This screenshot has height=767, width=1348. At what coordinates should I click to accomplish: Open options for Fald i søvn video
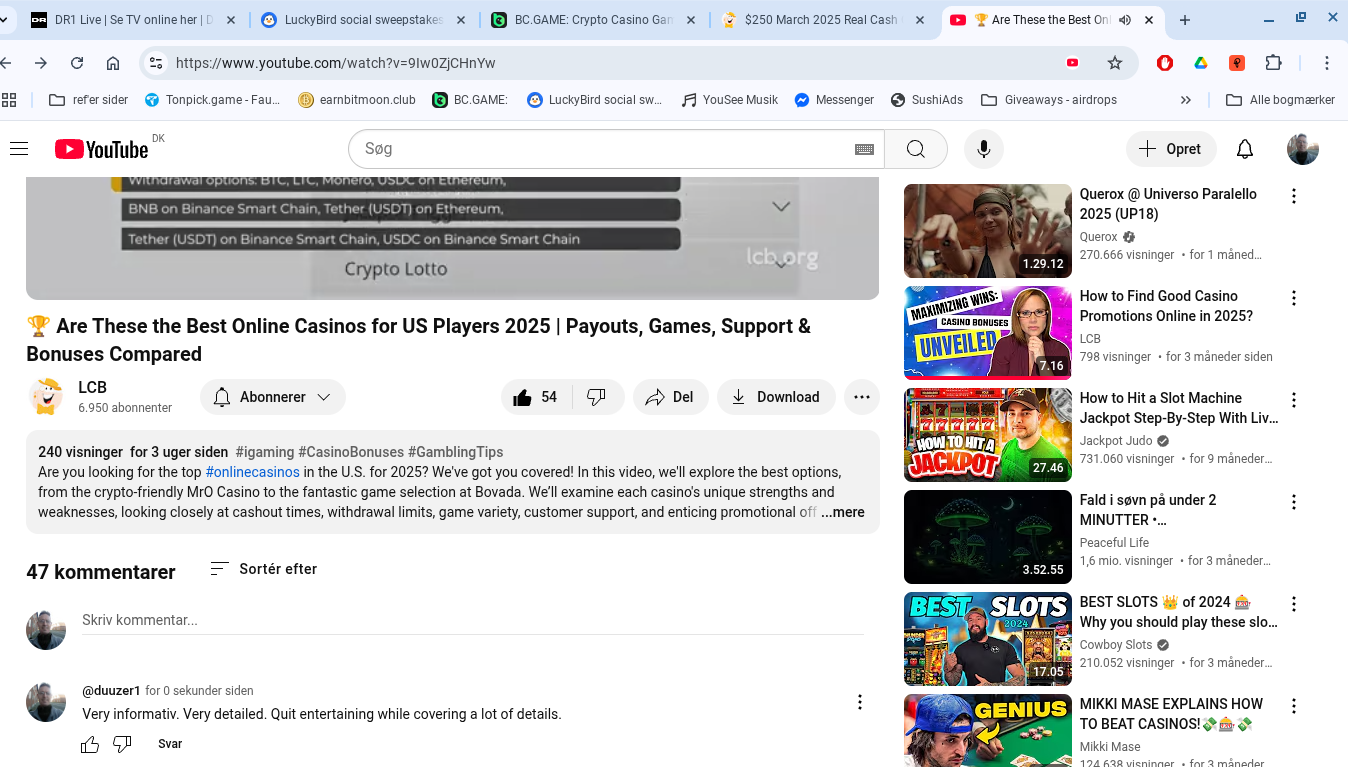click(1294, 502)
